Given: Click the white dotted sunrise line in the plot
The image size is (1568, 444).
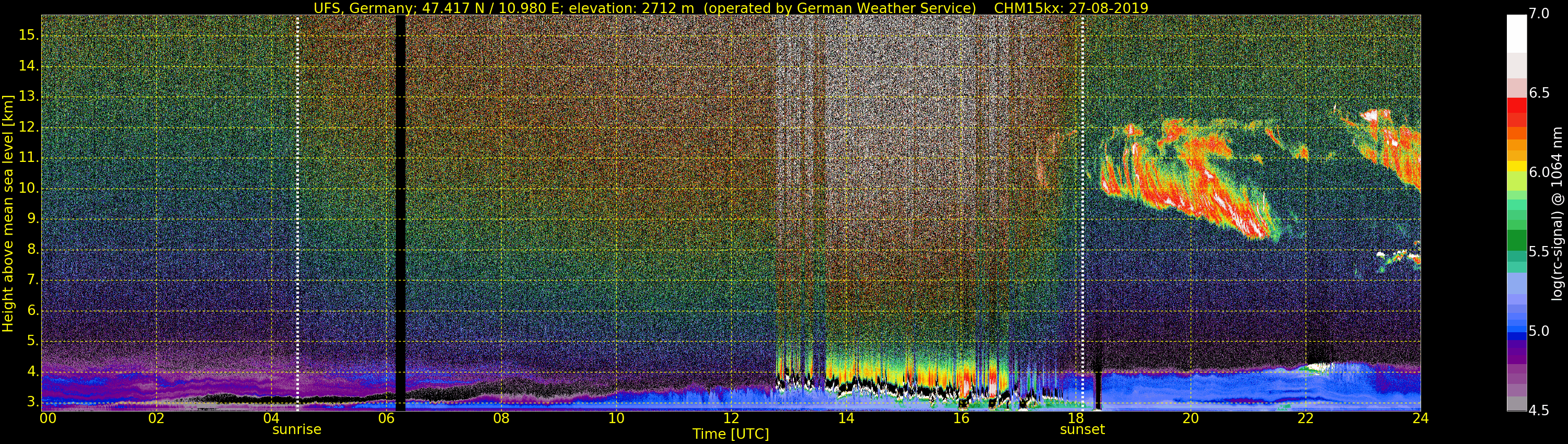Looking at the screenshot, I should click(x=297, y=213).
